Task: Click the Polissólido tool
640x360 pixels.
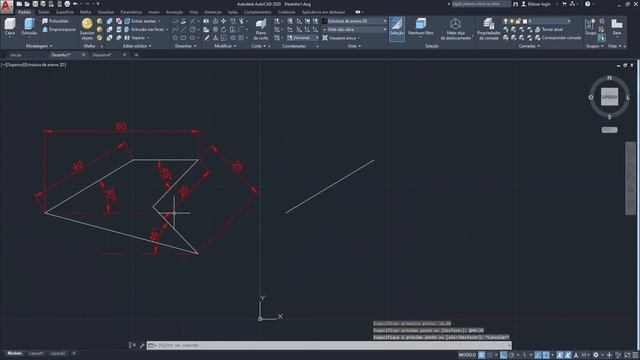Action: [x=56, y=21]
